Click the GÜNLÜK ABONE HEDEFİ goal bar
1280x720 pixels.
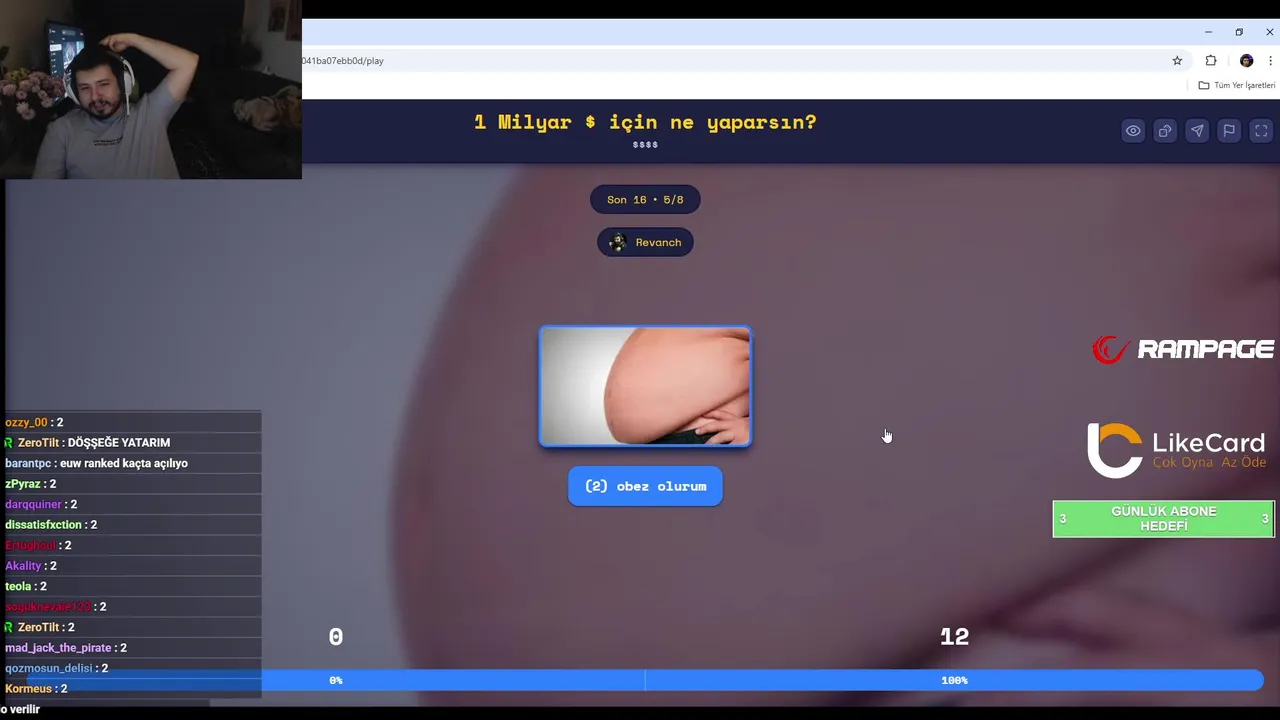click(1164, 519)
